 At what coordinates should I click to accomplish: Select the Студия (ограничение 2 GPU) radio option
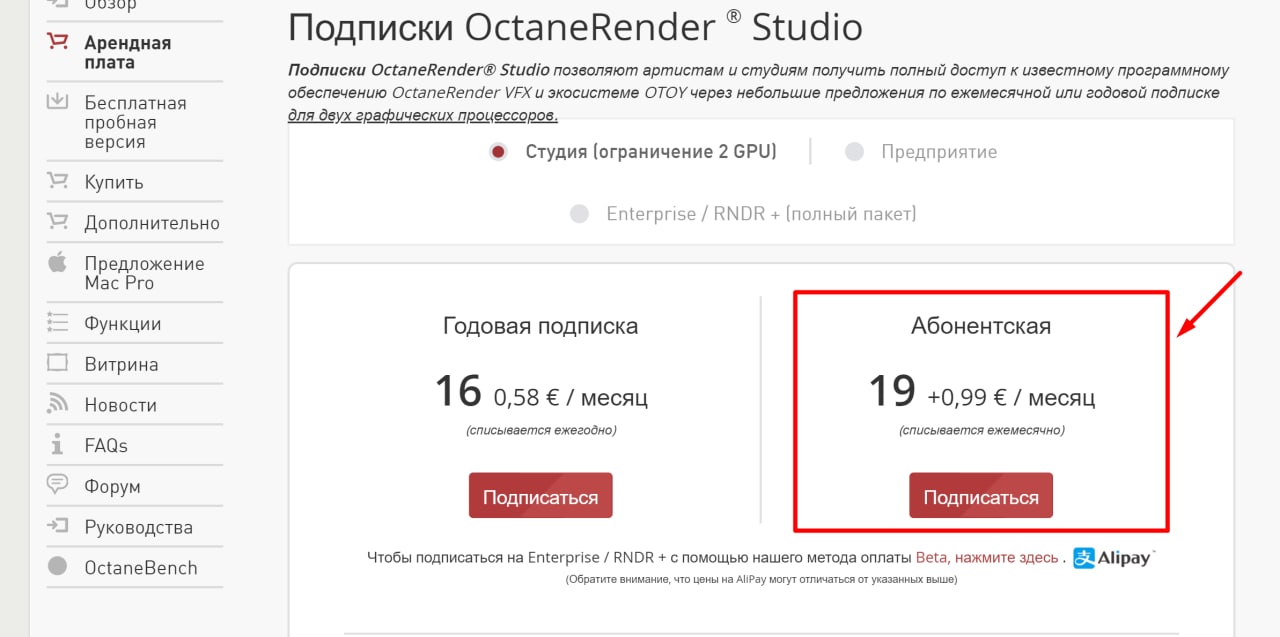coord(497,152)
